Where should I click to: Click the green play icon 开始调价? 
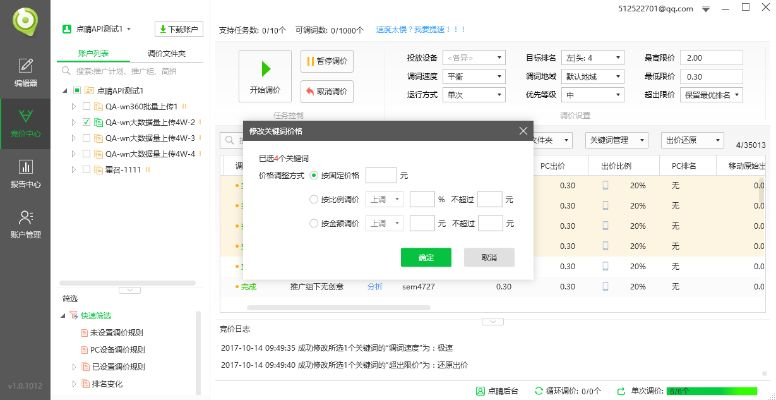[x=266, y=69]
